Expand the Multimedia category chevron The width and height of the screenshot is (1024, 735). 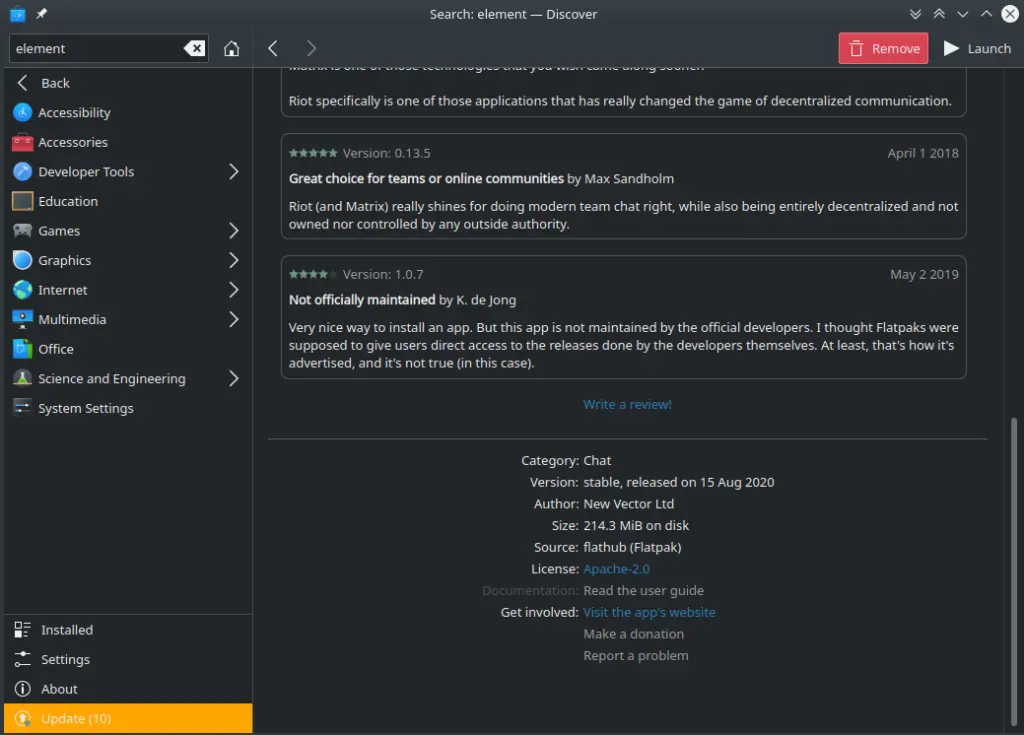[233, 320]
